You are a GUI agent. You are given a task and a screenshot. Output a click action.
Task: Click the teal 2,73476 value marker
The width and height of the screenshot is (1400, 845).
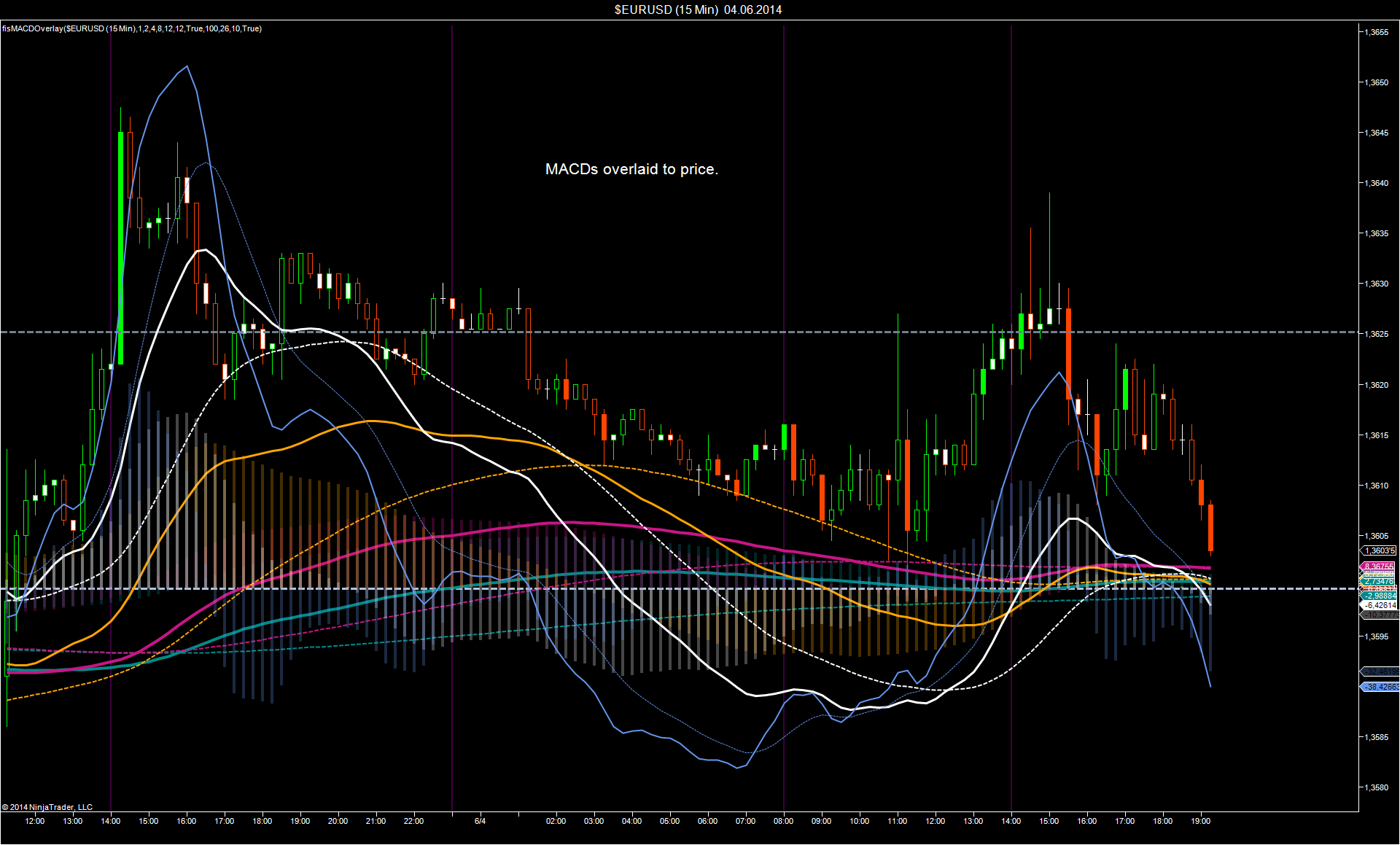tap(1379, 581)
